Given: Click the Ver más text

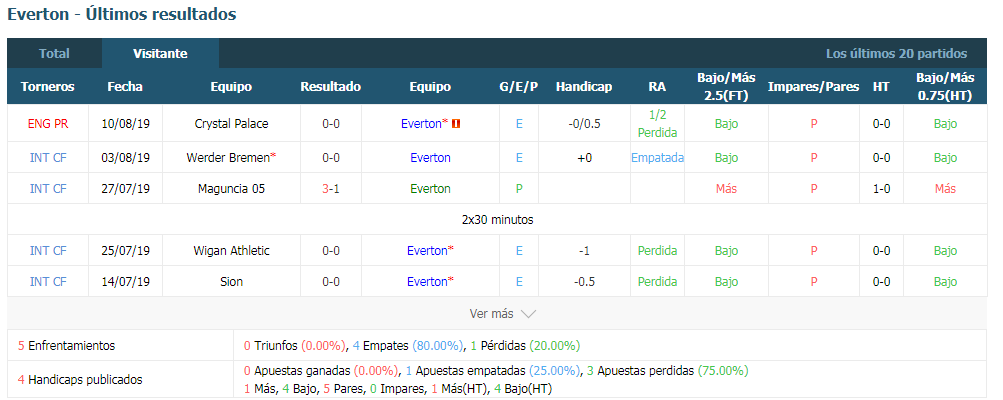Looking at the screenshot, I should point(491,314).
